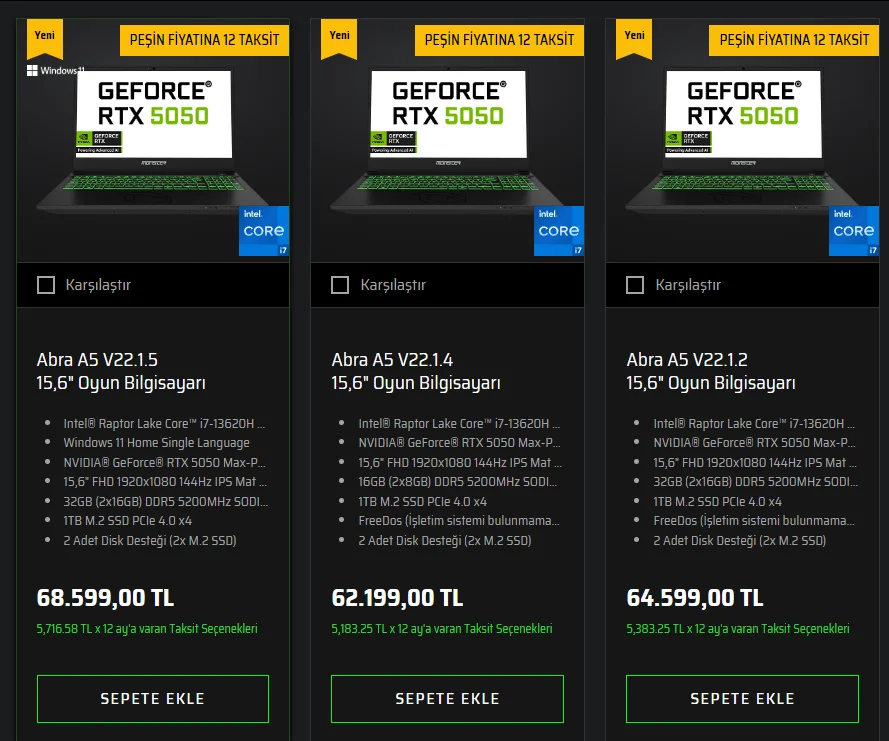
Task: Click Yeni ribbon on Abra A5 V22.1.5 card
Action: point(45,38)
